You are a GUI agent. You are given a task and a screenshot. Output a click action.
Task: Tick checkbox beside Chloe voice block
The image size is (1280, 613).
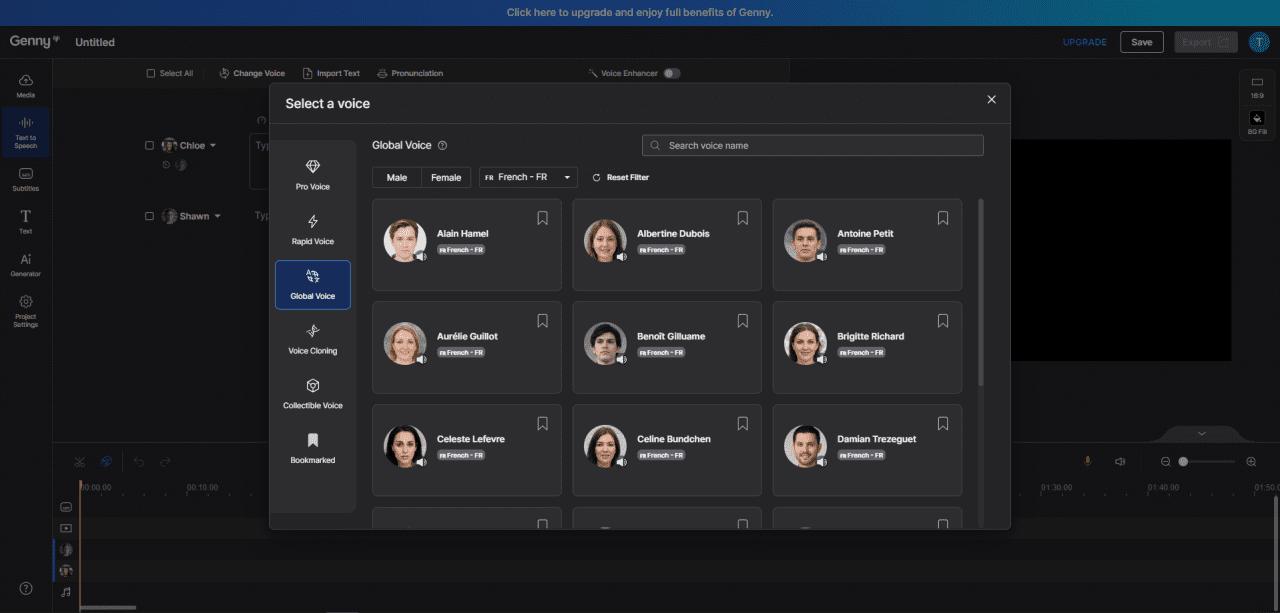tap(150, 145)
